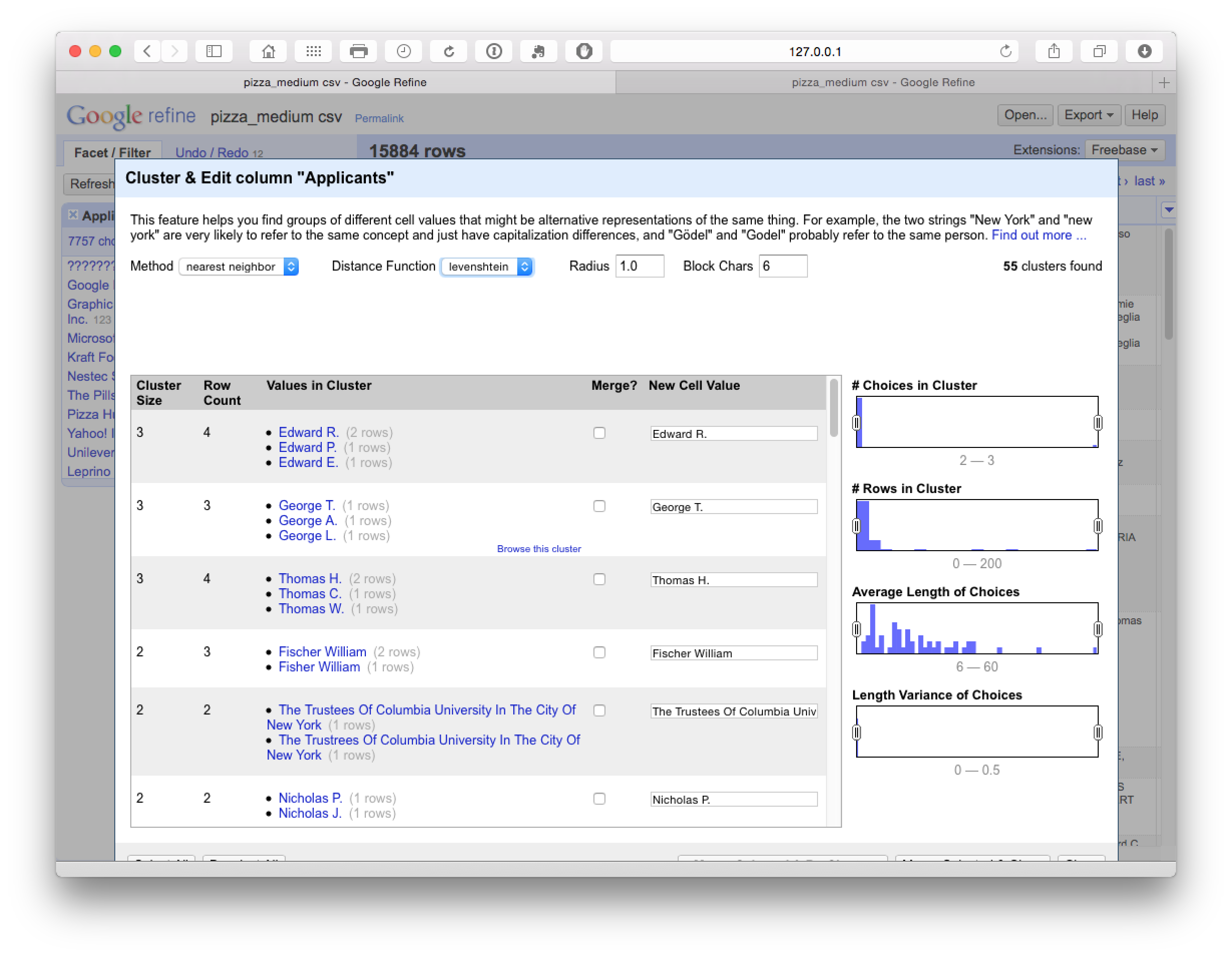Open the Distance Function levenshtein dropdown
Screen dimensions: 1232x957
pos(487,267)
